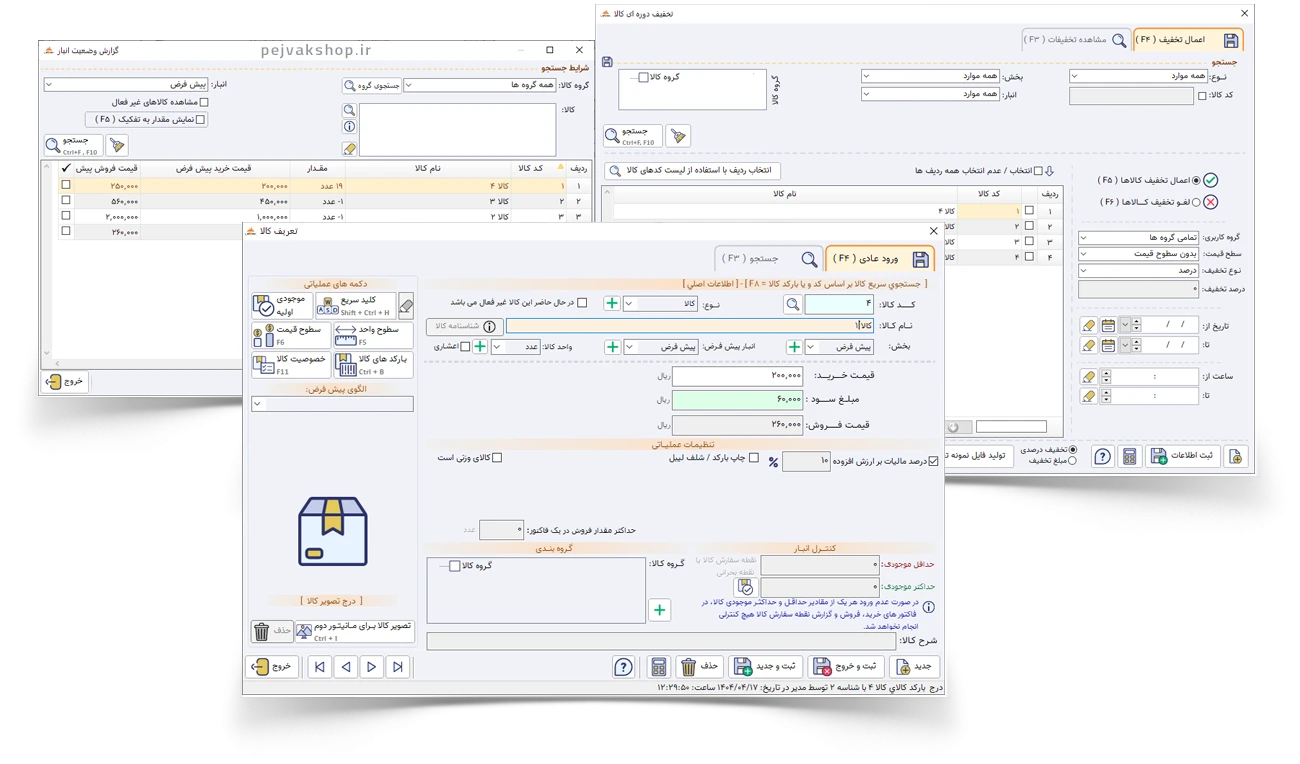Open the calendar picker for the discount start date
The width and height of the screenshot is (1300, 764).
pyautogui.click(x=1108, y=325)
